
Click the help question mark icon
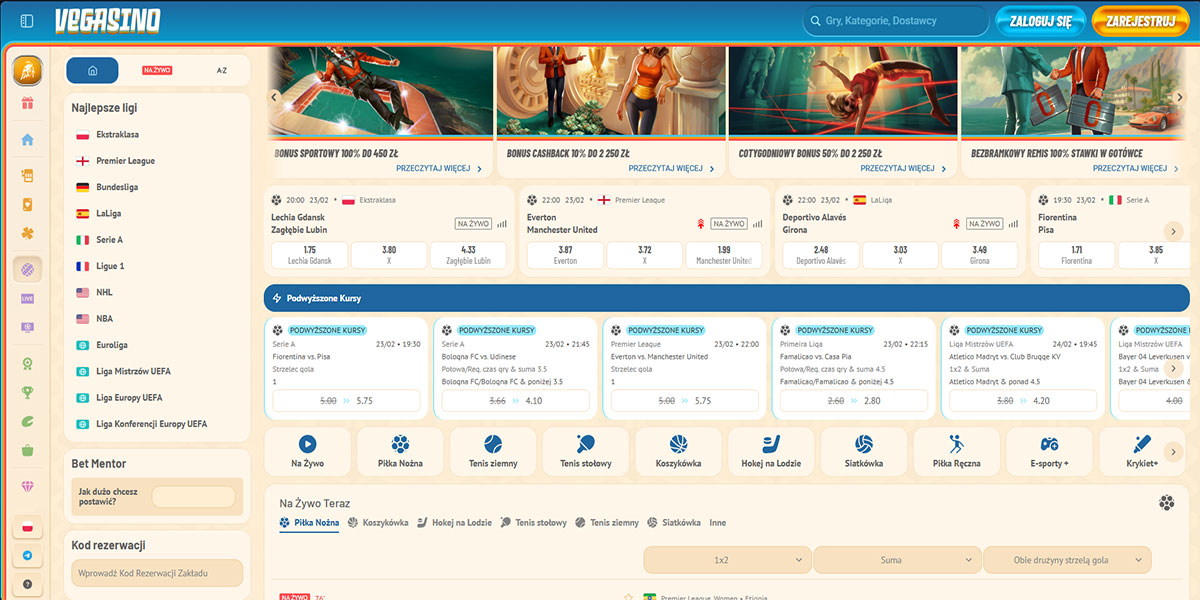[27, 584]
